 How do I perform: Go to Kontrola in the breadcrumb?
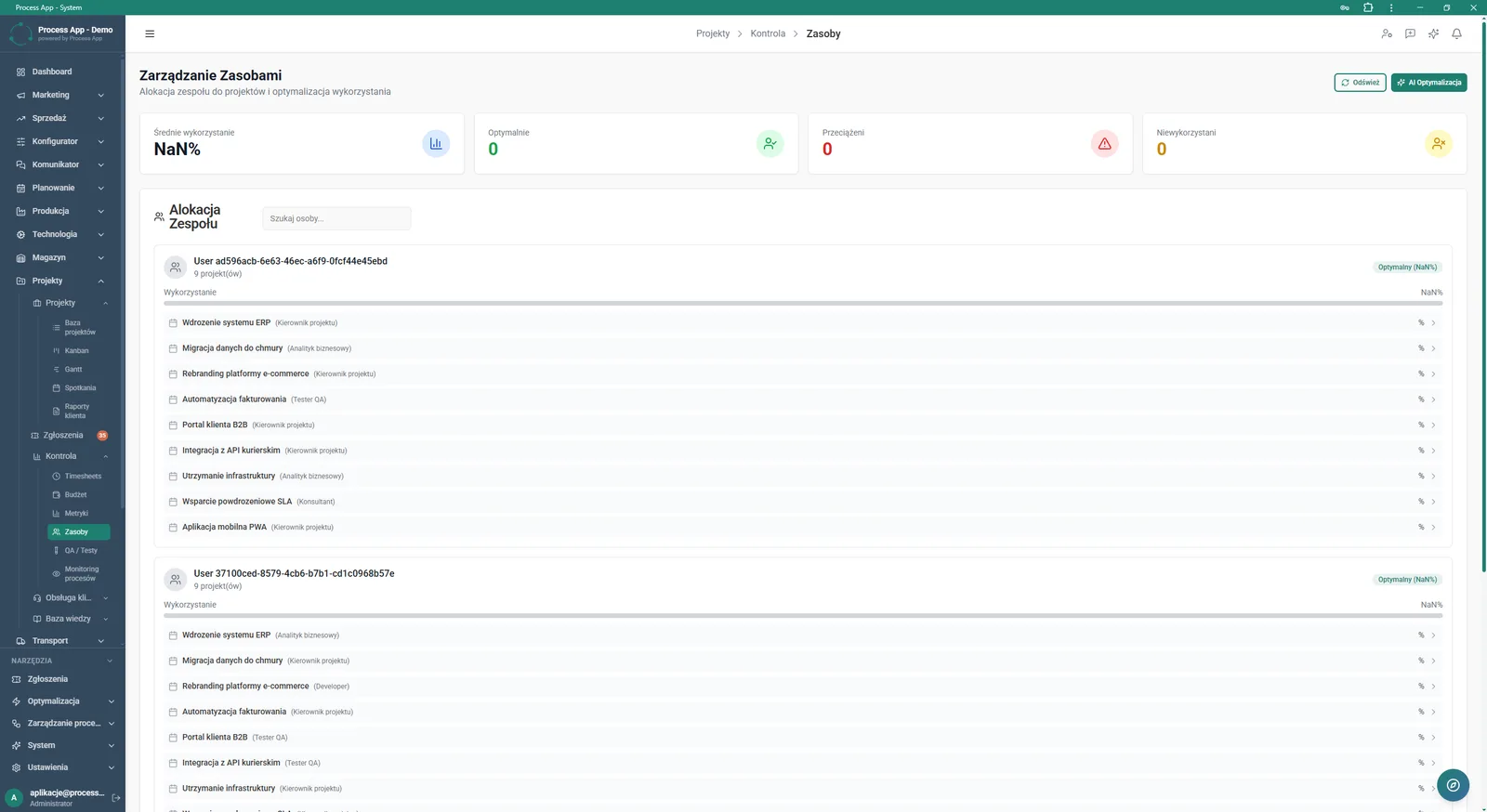(x=768, y=33)
